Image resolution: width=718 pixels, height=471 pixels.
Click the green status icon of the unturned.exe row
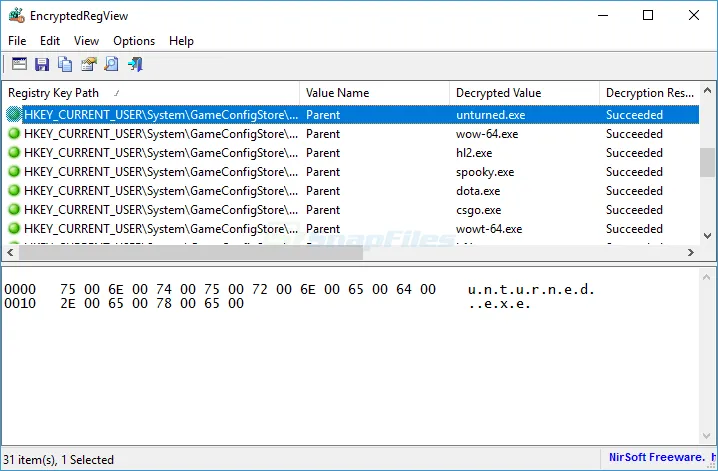14,114
